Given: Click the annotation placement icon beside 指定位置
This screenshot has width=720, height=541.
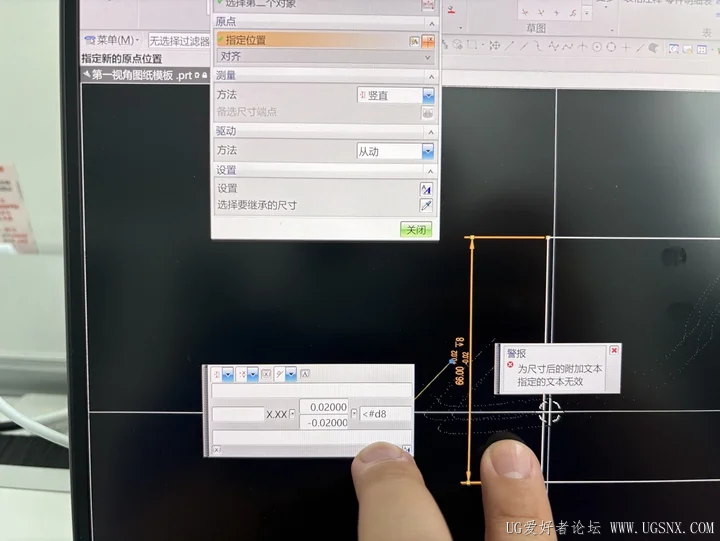Looking at the screenshot, I should [415, 41].
